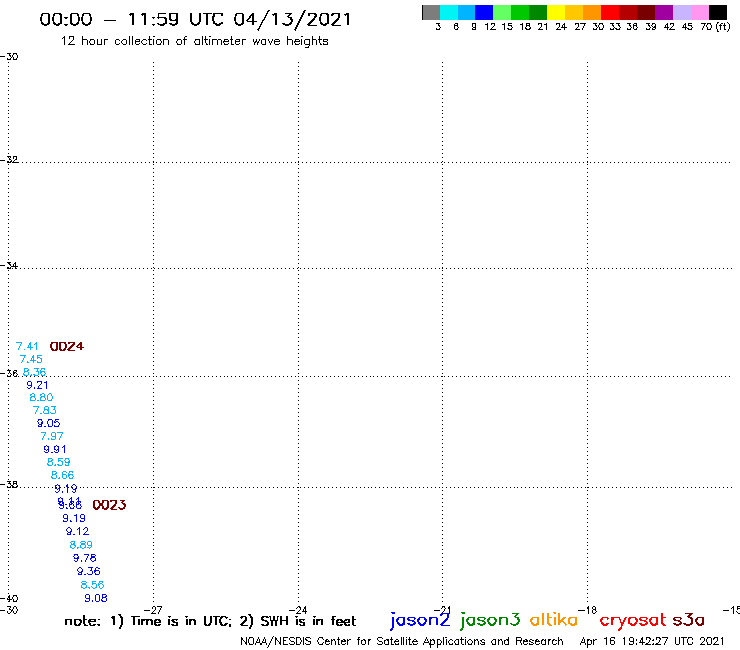Select the -18 longitude axis label

point(588,610)
